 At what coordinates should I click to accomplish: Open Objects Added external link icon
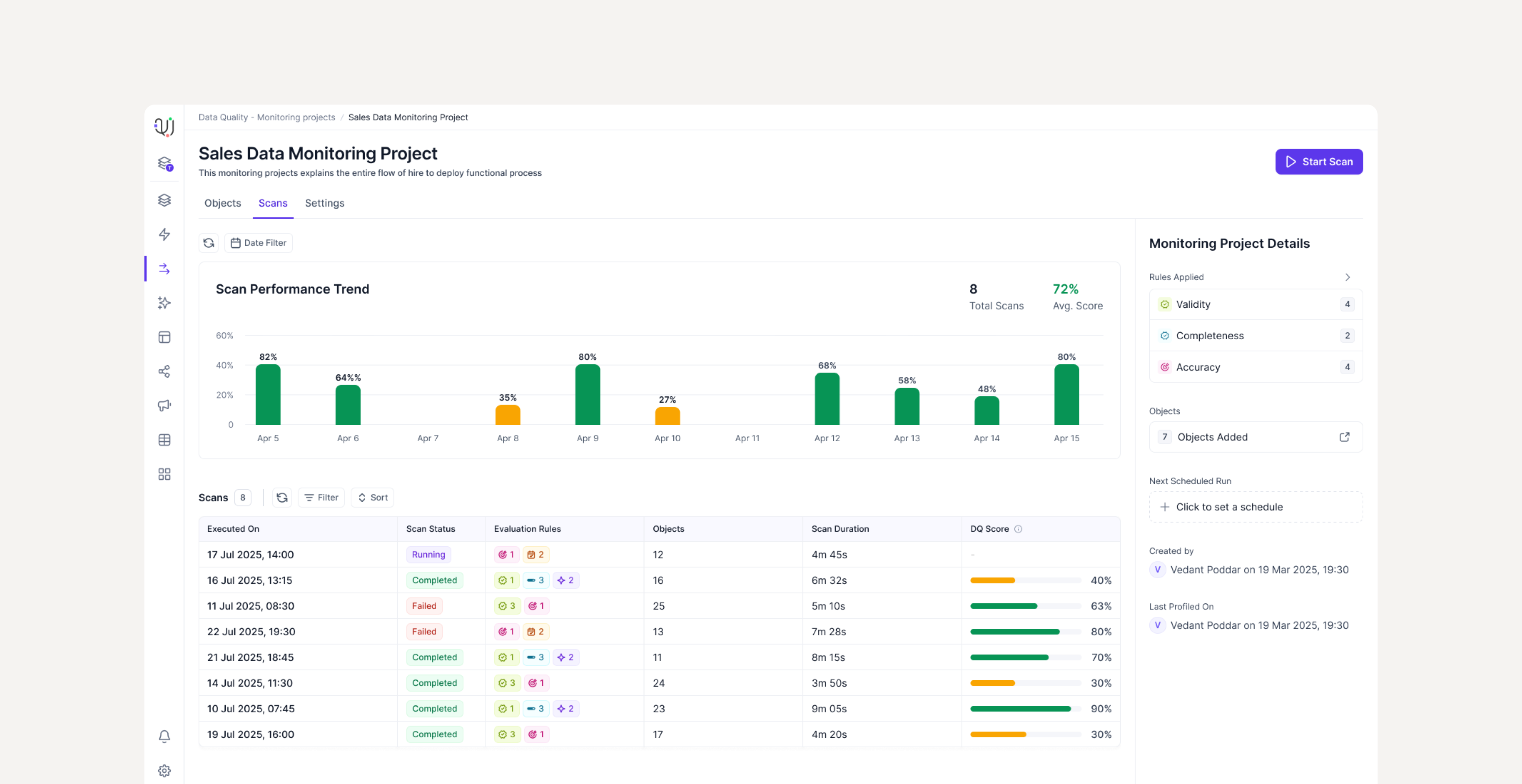click(1344, 437)
